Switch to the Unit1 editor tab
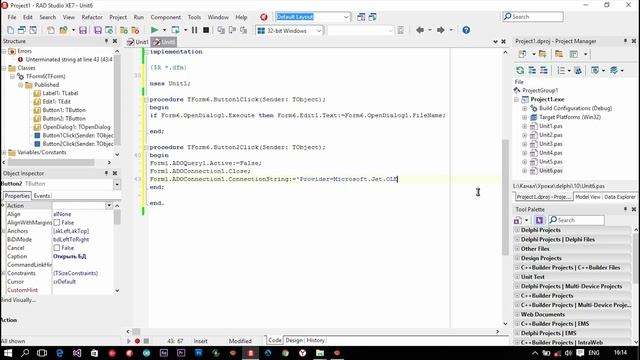The width and height of the screenshot is (640, 360). click(138, 42)
